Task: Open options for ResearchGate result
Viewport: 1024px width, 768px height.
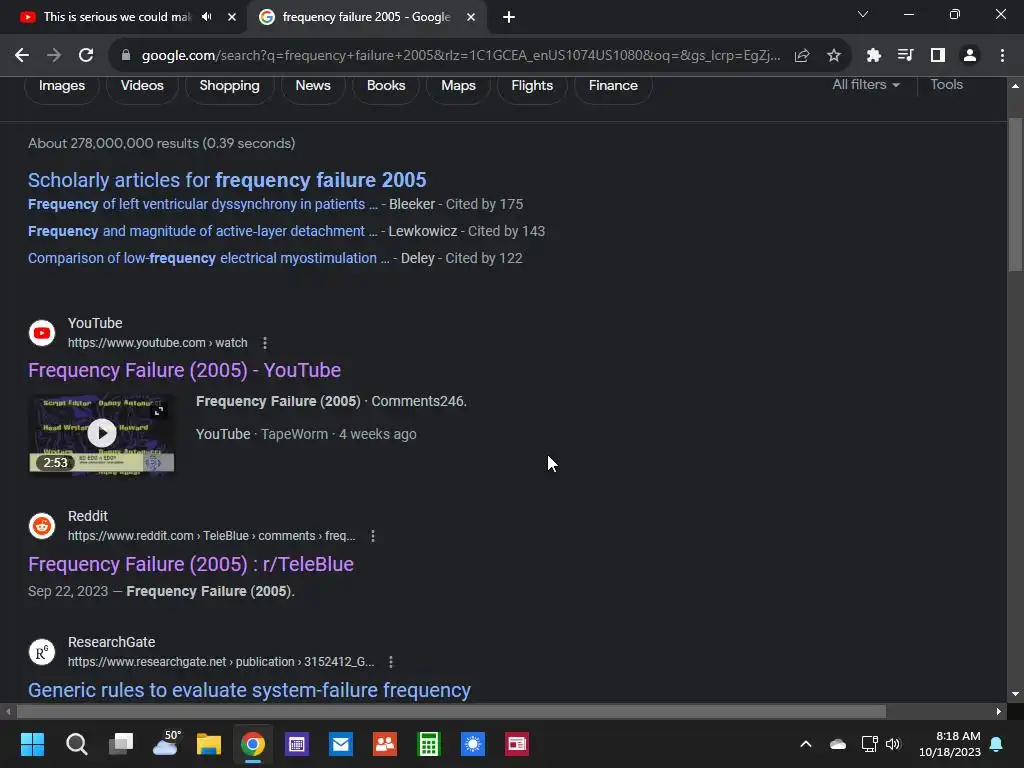Action: pyautogui.click(x=391, y=662)
